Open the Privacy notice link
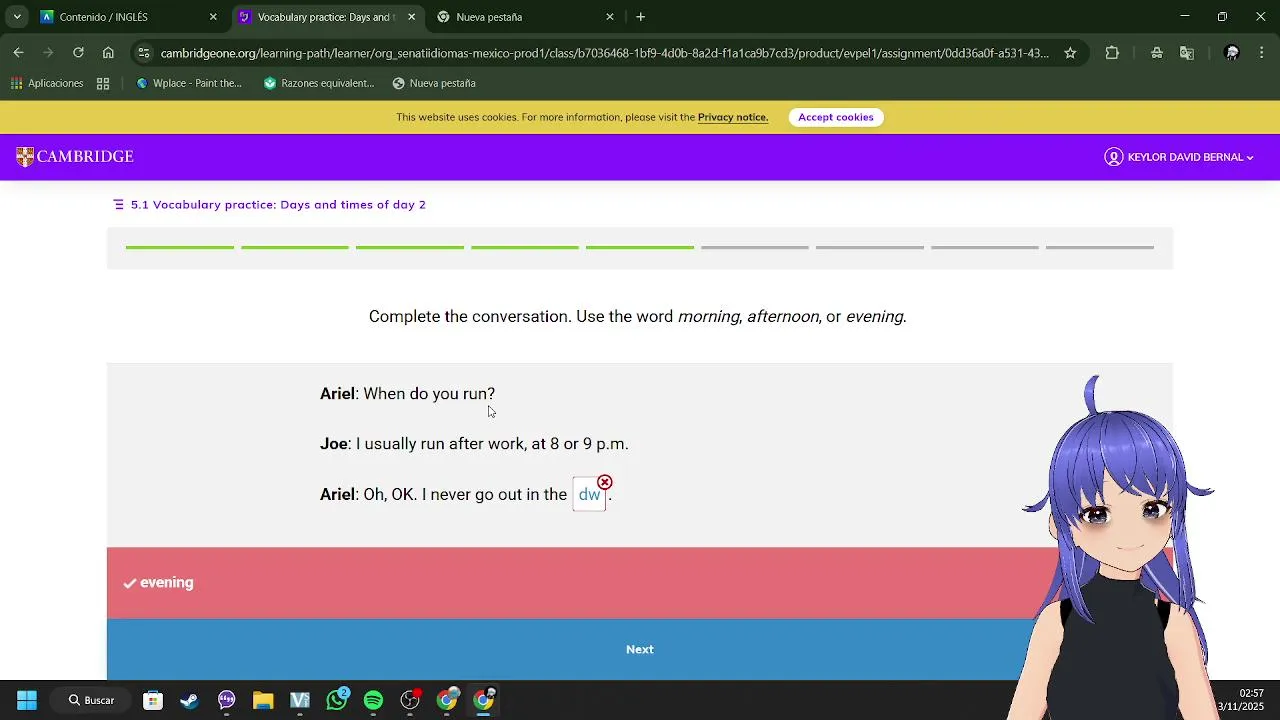 click(x=733, y=117)
